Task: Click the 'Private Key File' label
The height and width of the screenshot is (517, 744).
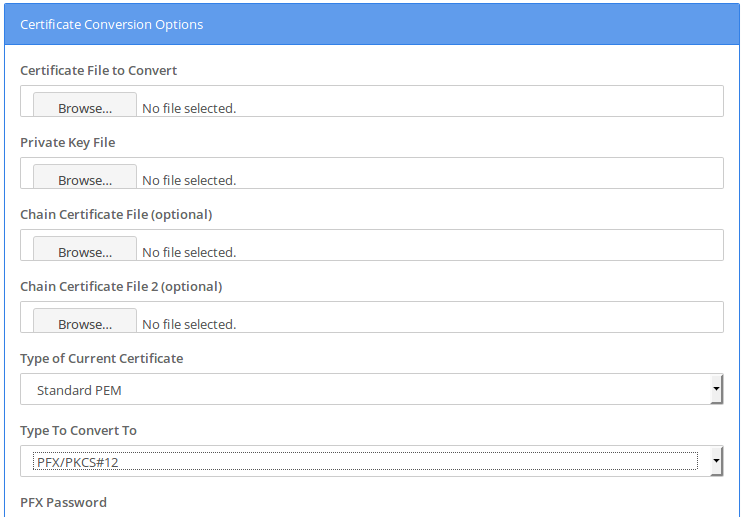Action: pyautogui.click(x=67, y=143)
